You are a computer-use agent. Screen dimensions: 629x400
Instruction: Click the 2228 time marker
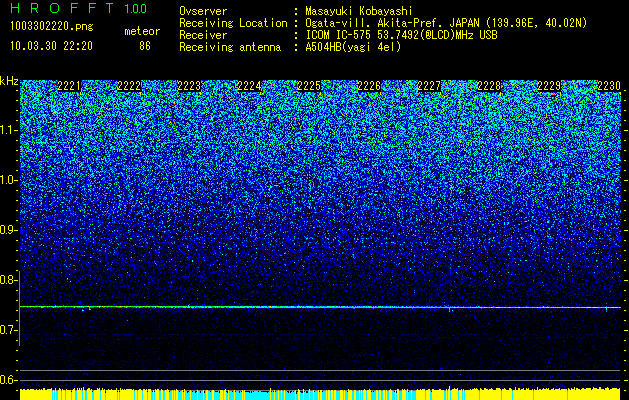click(x=489, y=86)
